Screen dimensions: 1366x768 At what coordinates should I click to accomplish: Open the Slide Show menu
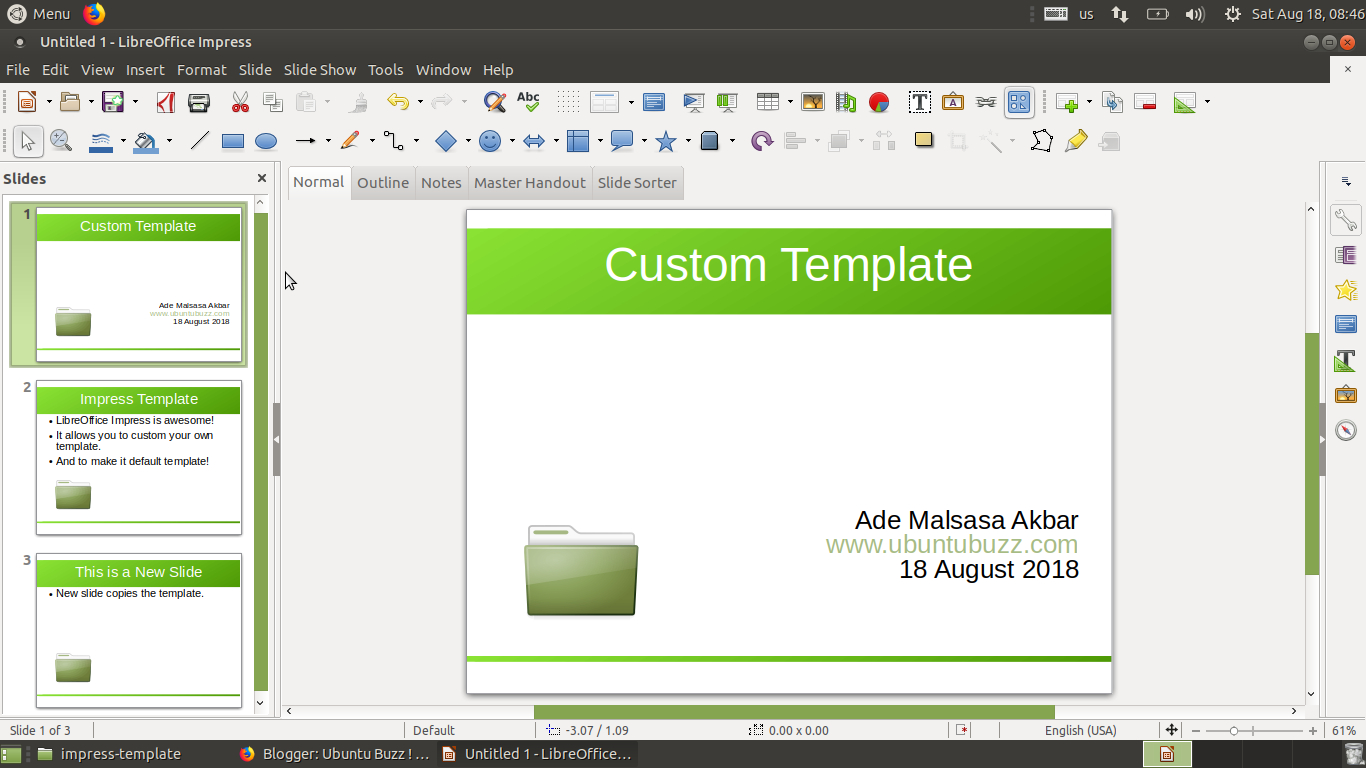point(320,70)
